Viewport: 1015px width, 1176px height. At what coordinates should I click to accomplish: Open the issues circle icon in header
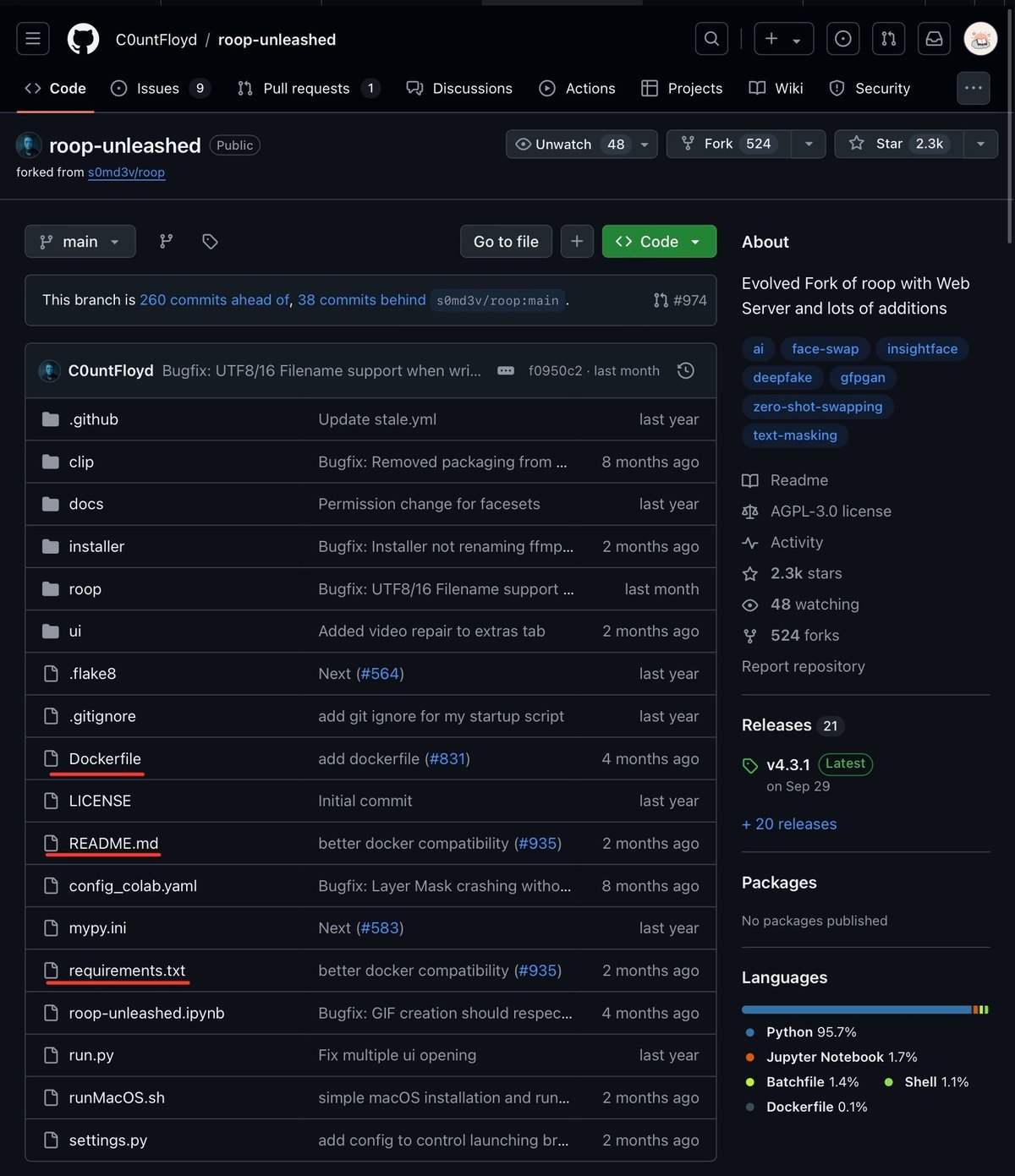(842, 39)
